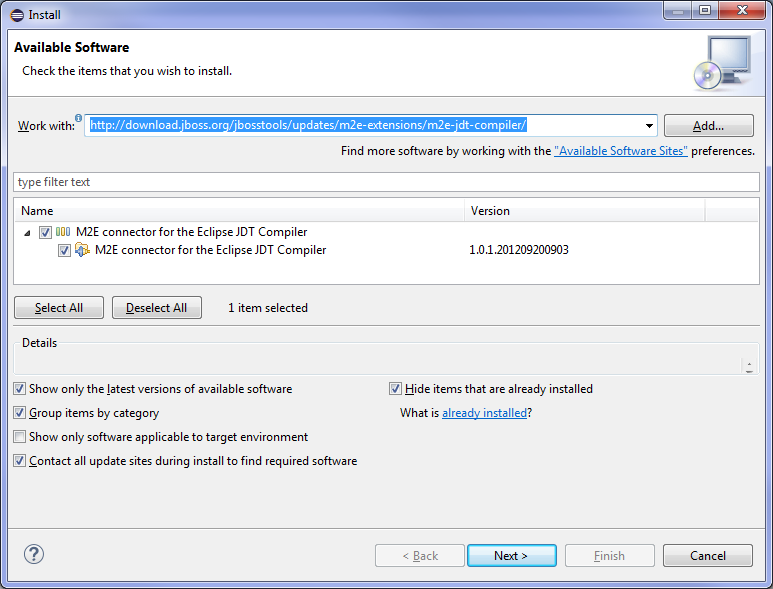Select the child M2E connector feature row label
The width and height of the screenshot is (773, 589).
pos(211,250)
